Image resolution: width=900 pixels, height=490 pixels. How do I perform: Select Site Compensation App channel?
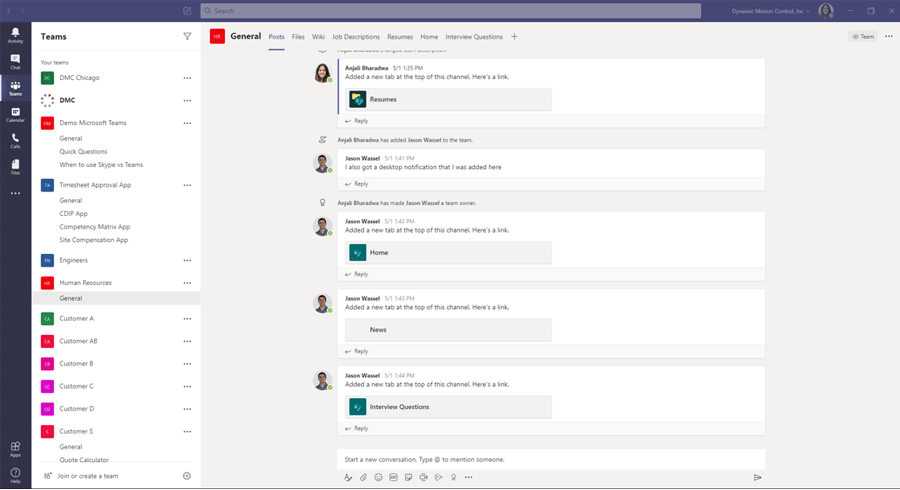94,240
